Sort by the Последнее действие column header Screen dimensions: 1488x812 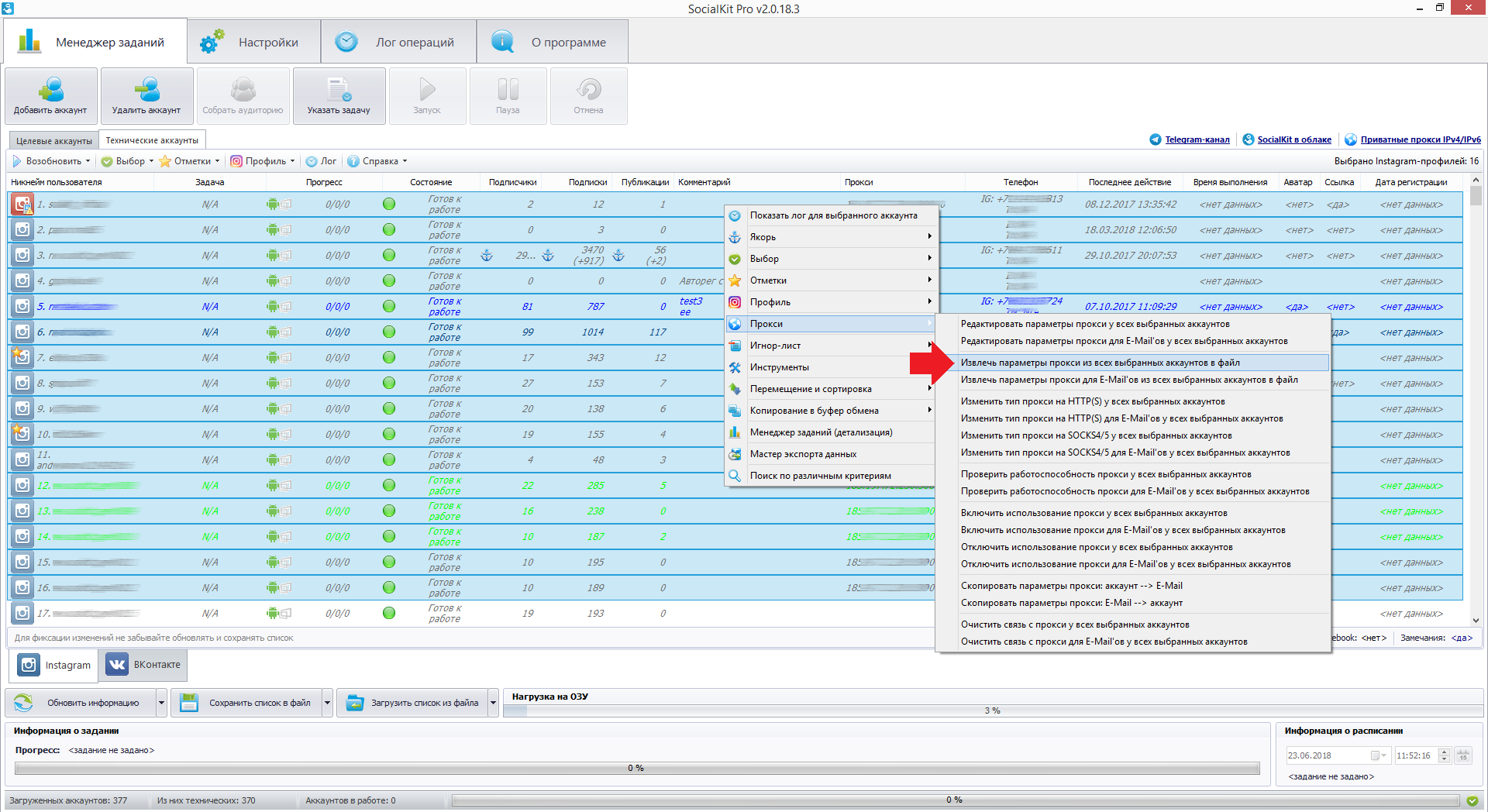1129,182
